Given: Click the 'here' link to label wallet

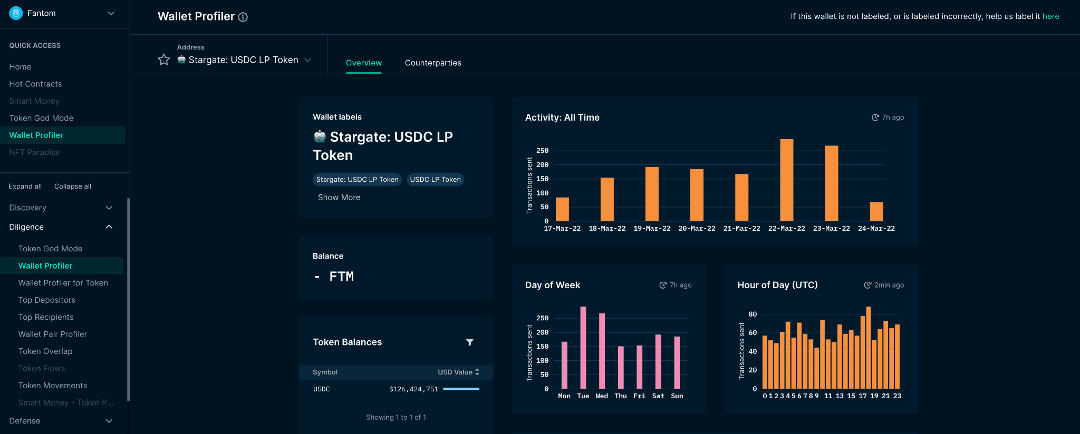Looking at the screenshot, I should (x=1050, y=17).
